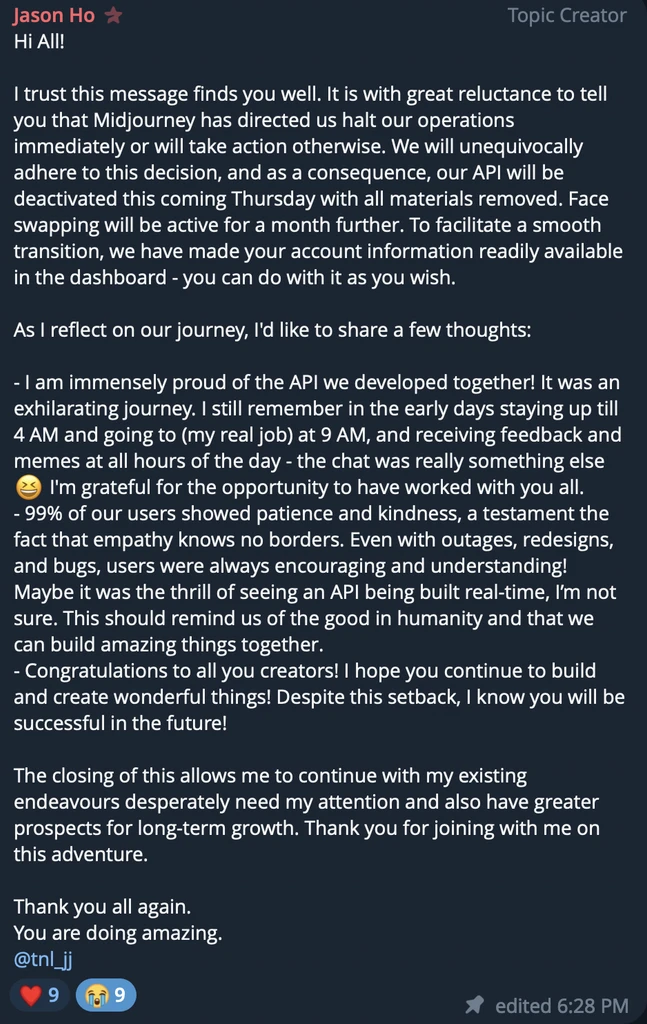Click the Topic Creator label

coord(567,15)
